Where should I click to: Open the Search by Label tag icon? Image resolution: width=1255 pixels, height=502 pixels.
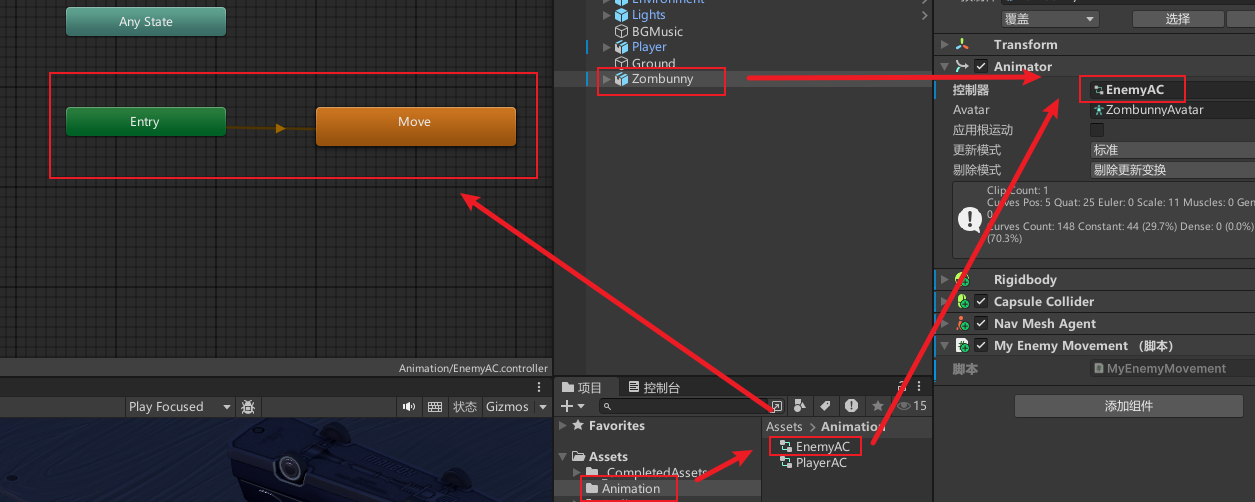point(825,406)
